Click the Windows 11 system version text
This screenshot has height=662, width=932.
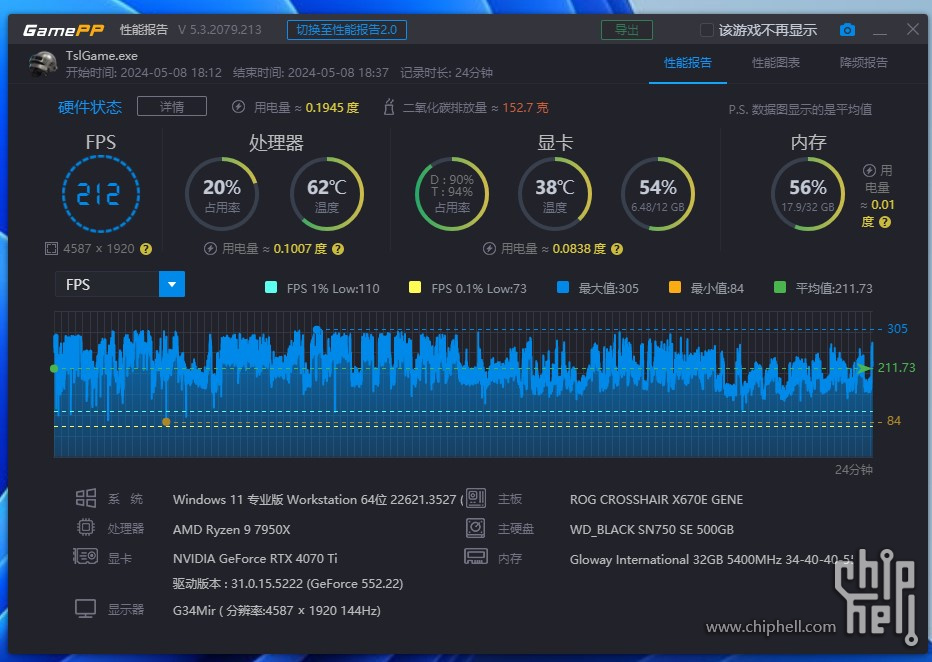(317, 499)
